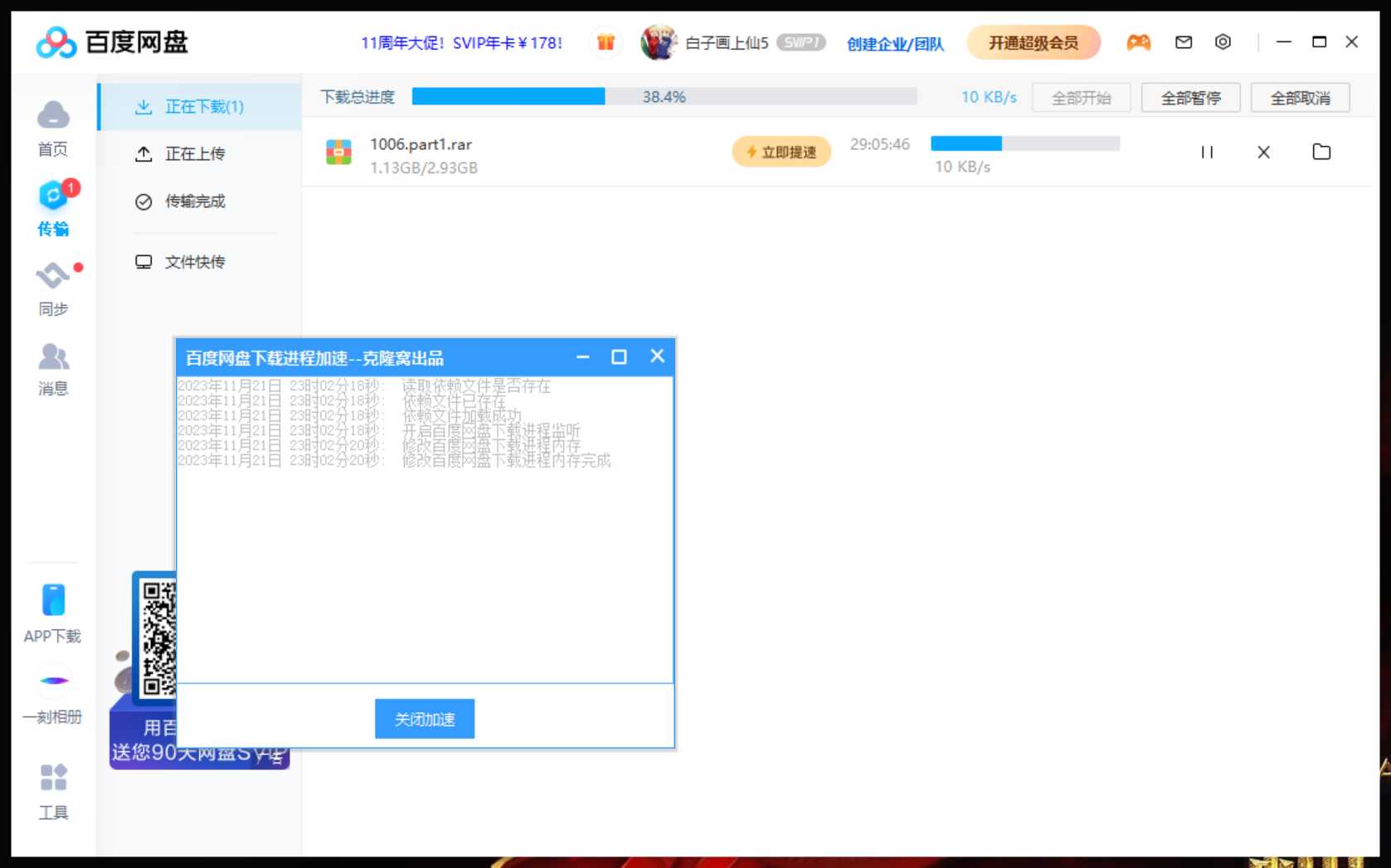Screen dimensions: 1391x868
Task: Select the 文件快传 tab
Action: pyautogui.click(x=200, y=262)
